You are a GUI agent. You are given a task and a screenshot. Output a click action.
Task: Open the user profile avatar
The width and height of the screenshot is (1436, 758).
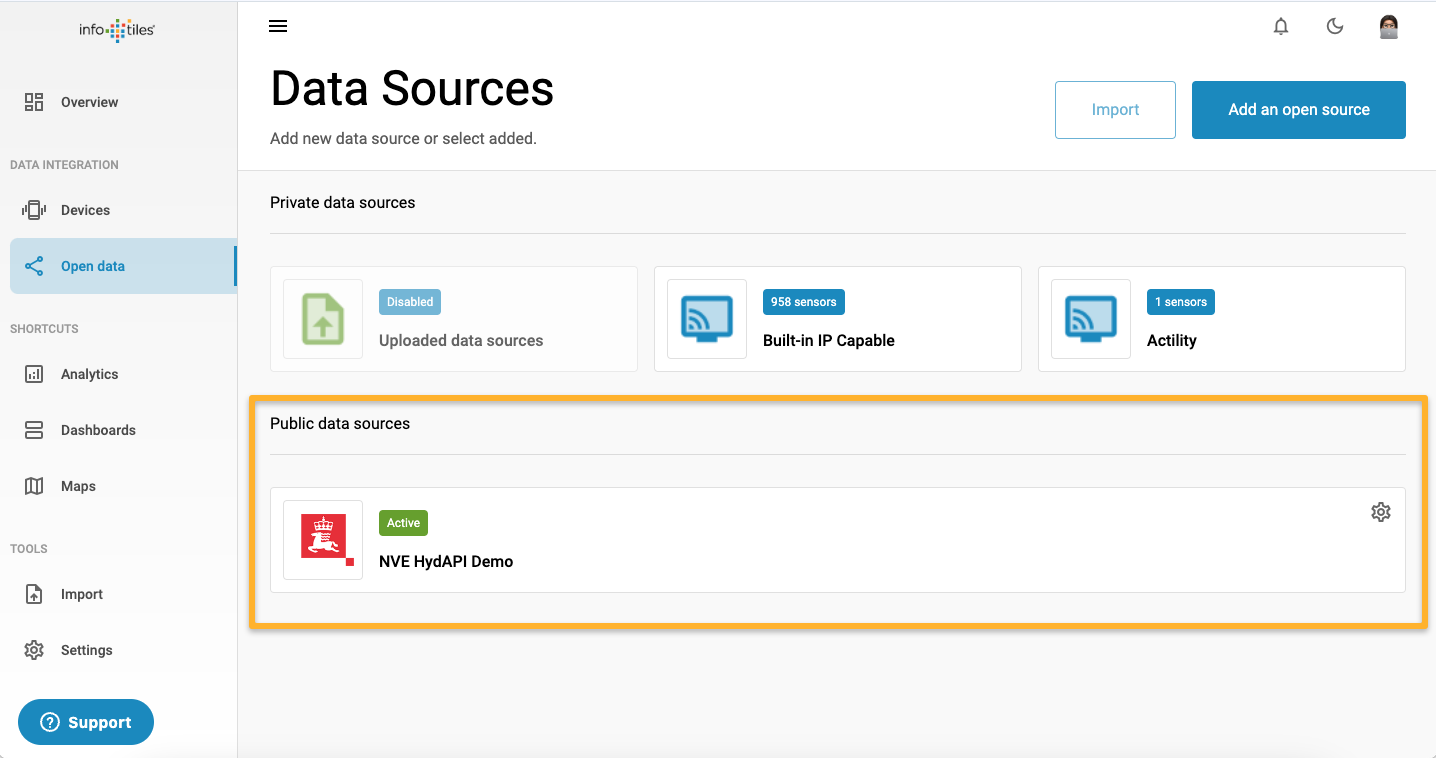coord(1388,27)
